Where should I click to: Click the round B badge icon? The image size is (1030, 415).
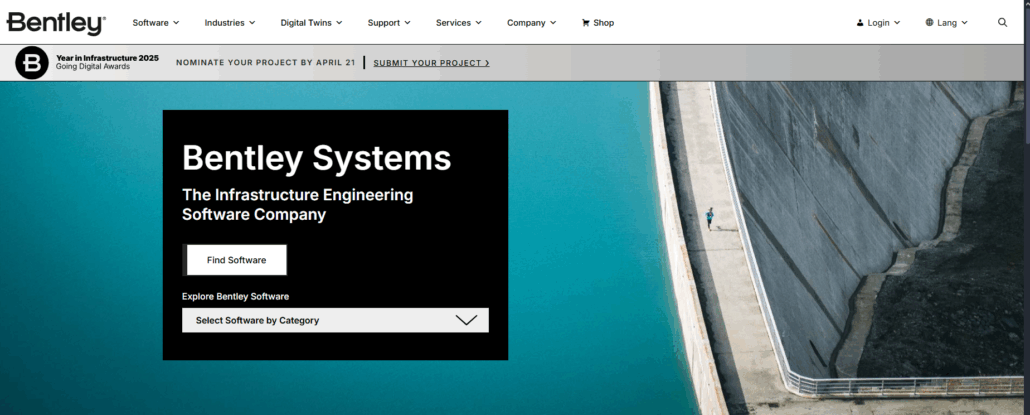point(32,63)
